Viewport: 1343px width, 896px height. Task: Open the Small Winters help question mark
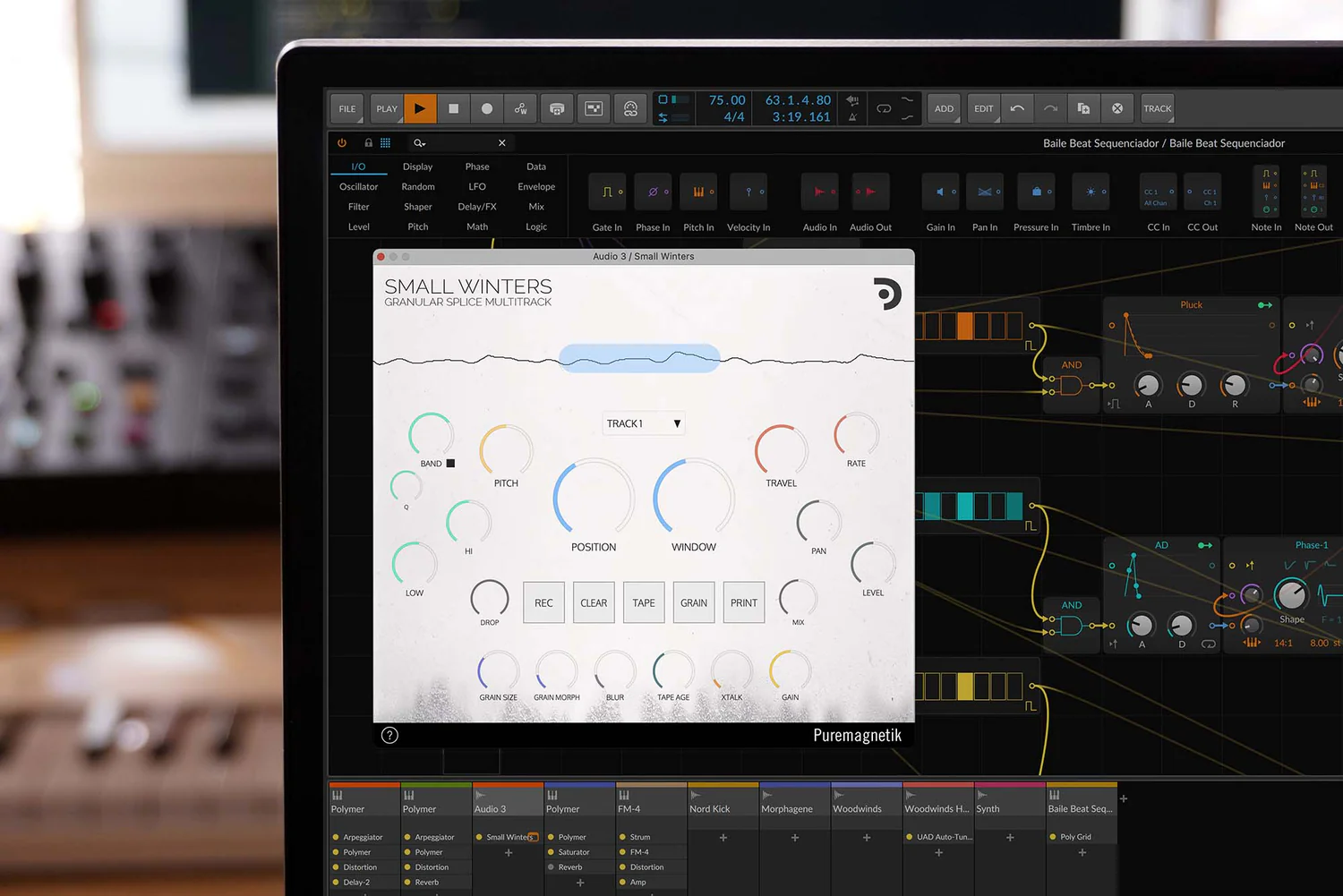(x=389, y=735)
